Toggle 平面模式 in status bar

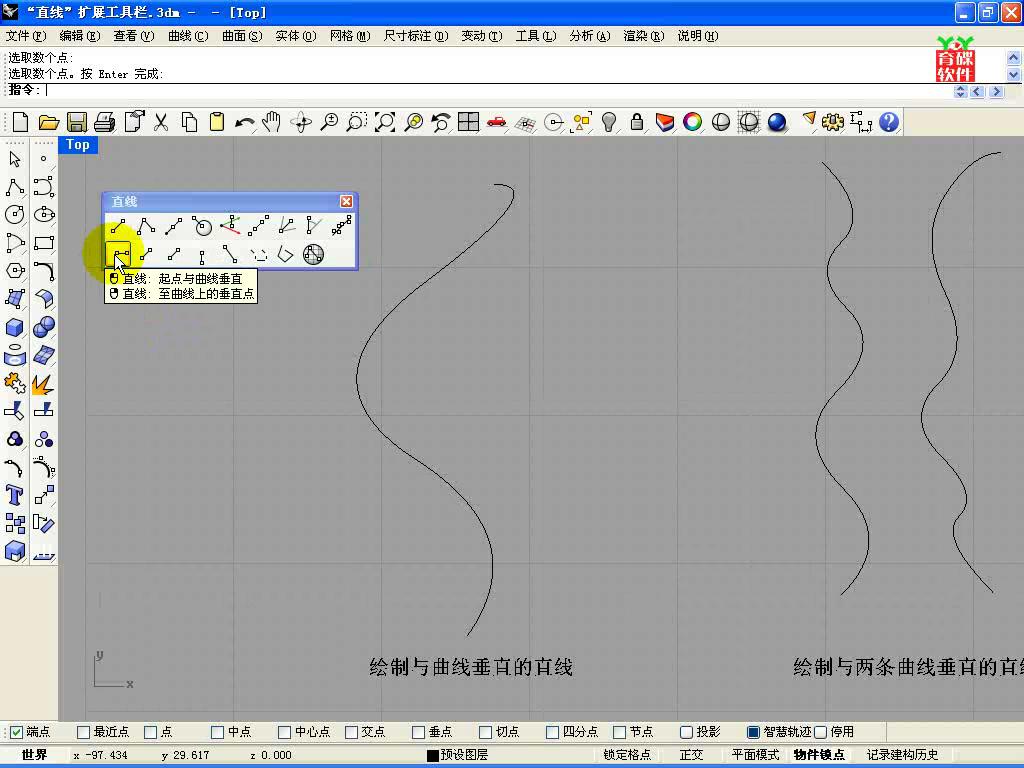click(x=755, y=755)
